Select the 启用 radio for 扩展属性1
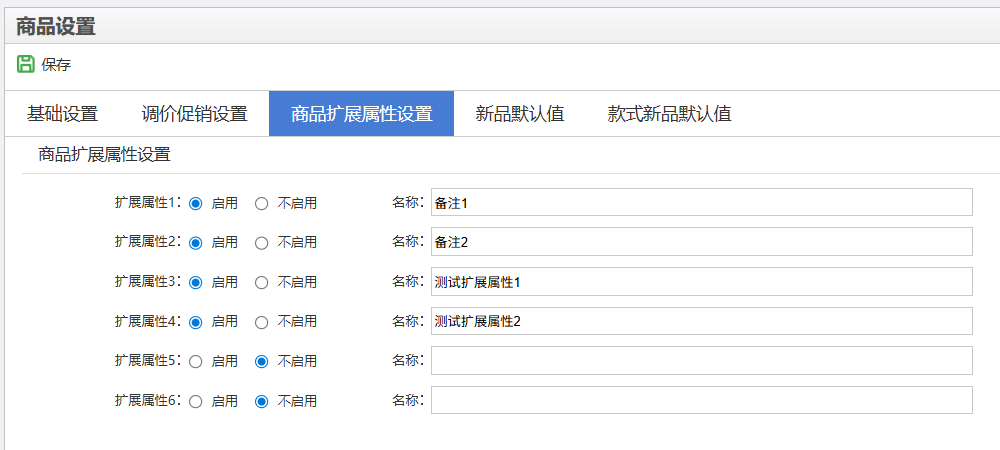This screenshot has width=1000, height=450. tap(196, 203)
